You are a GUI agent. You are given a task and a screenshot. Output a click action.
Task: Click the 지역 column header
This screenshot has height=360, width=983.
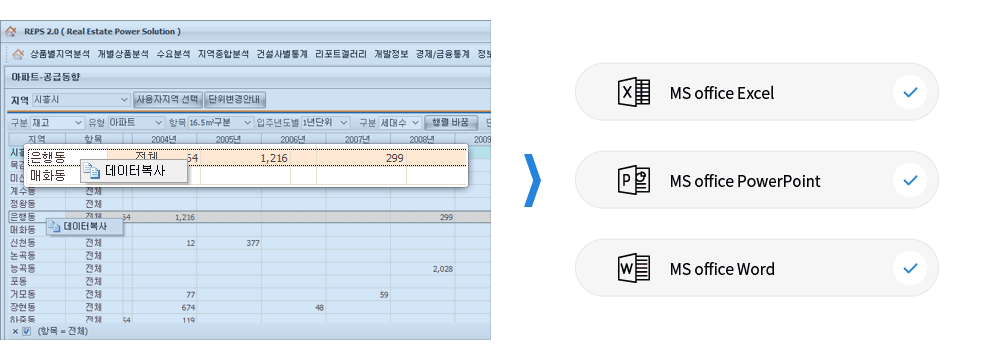(36, 139)
